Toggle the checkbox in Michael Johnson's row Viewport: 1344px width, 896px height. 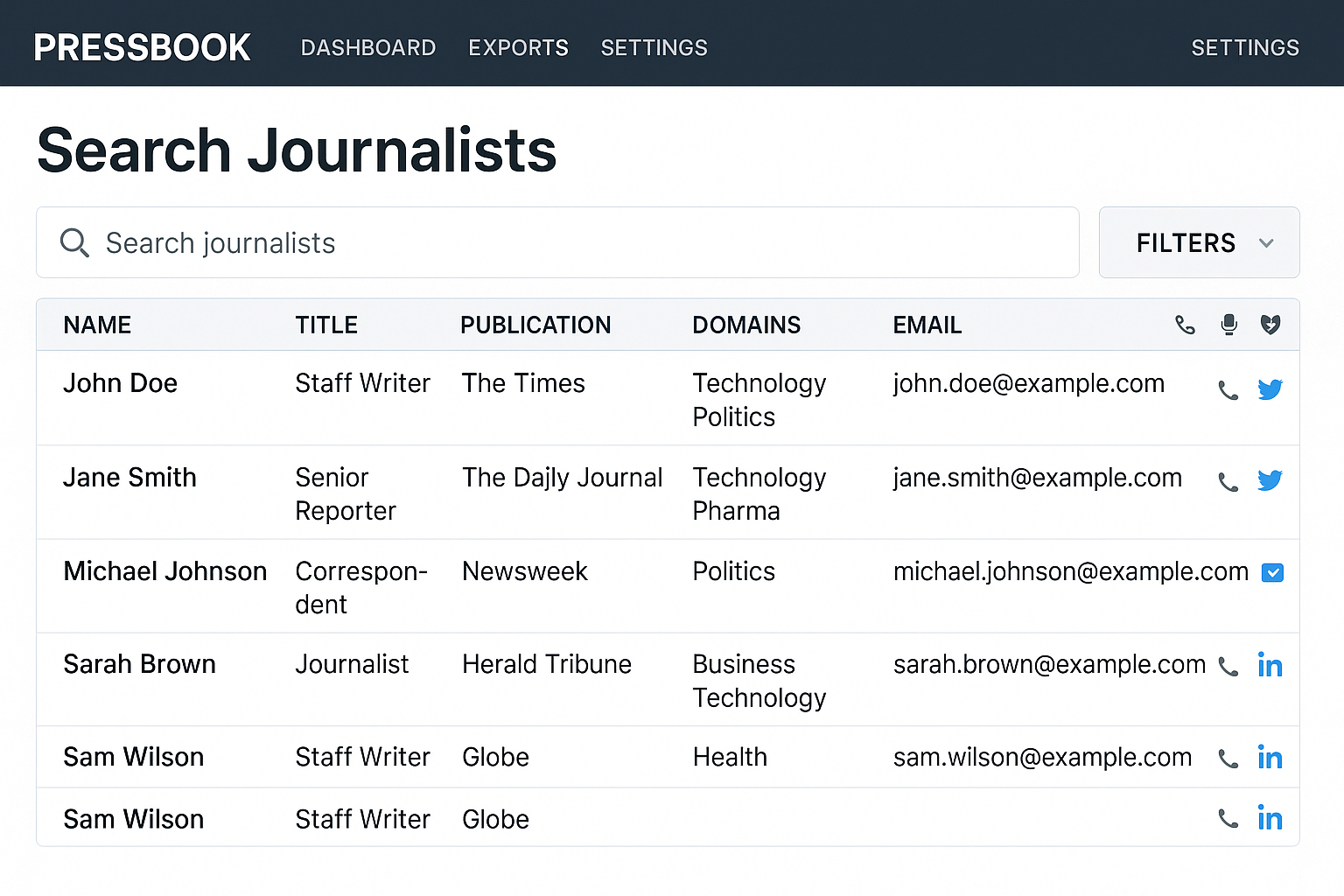pyautogui.click(x=1272, y=572)
